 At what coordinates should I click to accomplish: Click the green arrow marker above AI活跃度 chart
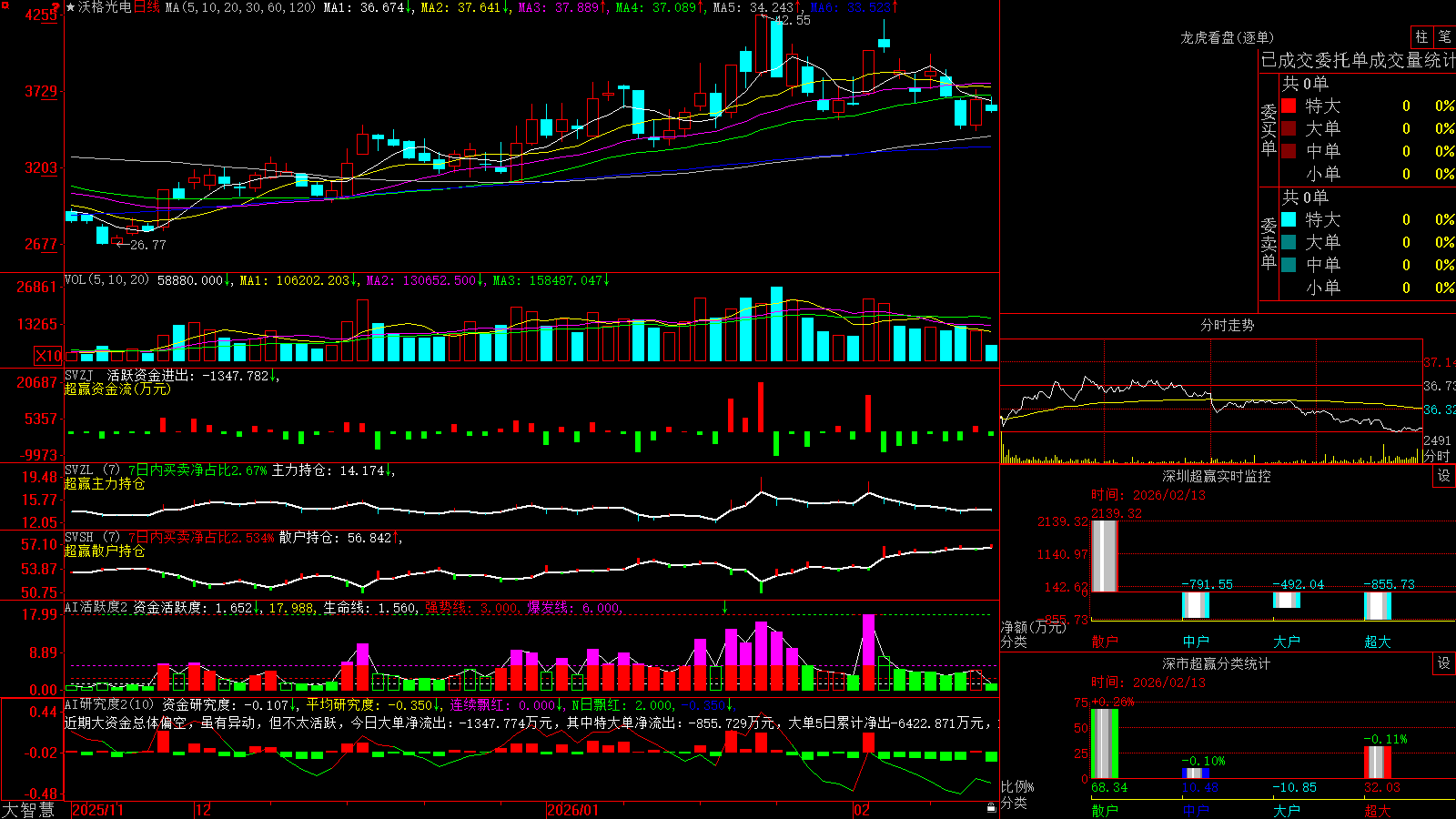725,607
